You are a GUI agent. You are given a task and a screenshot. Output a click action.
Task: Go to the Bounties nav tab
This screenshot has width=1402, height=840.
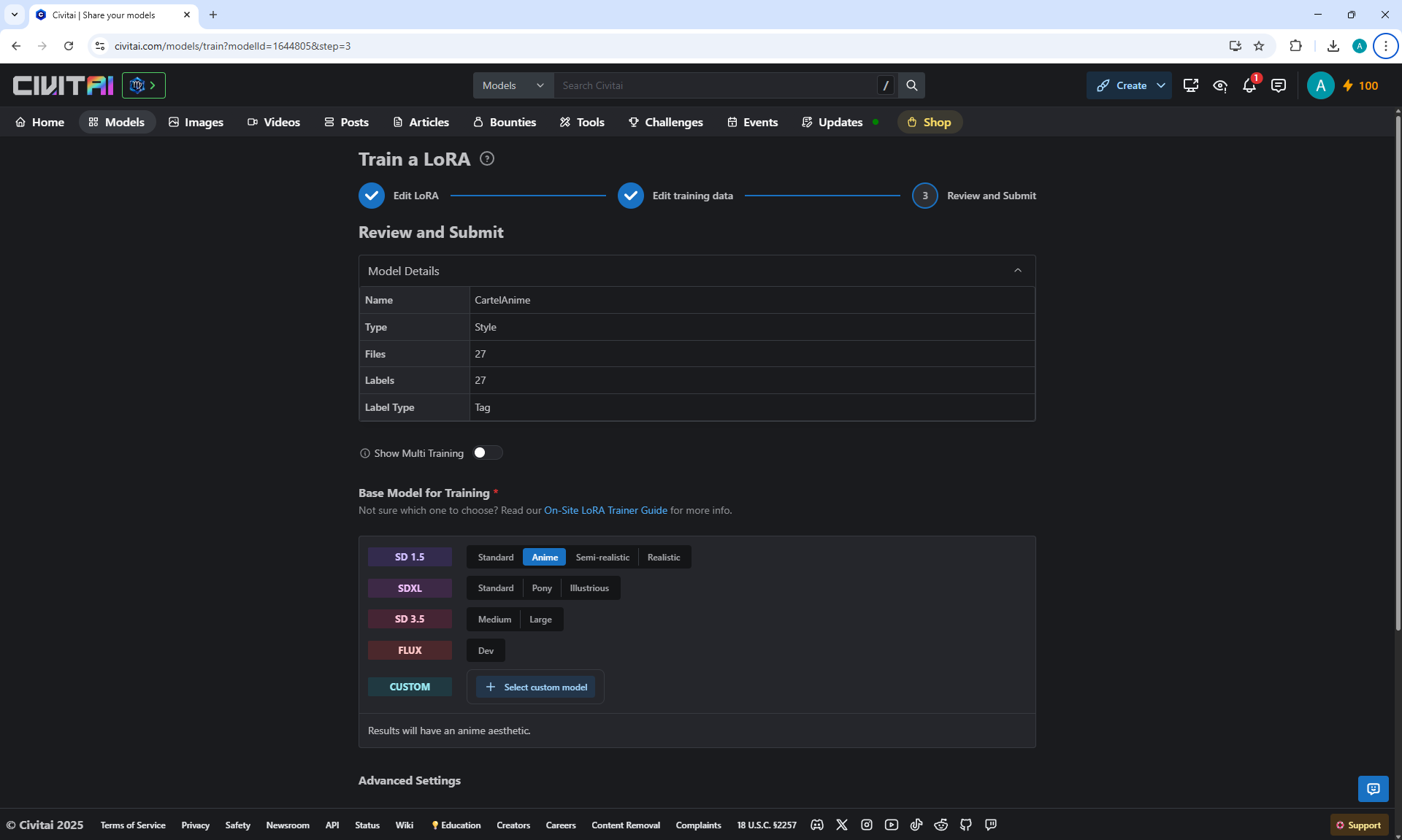tap(505, 122)
